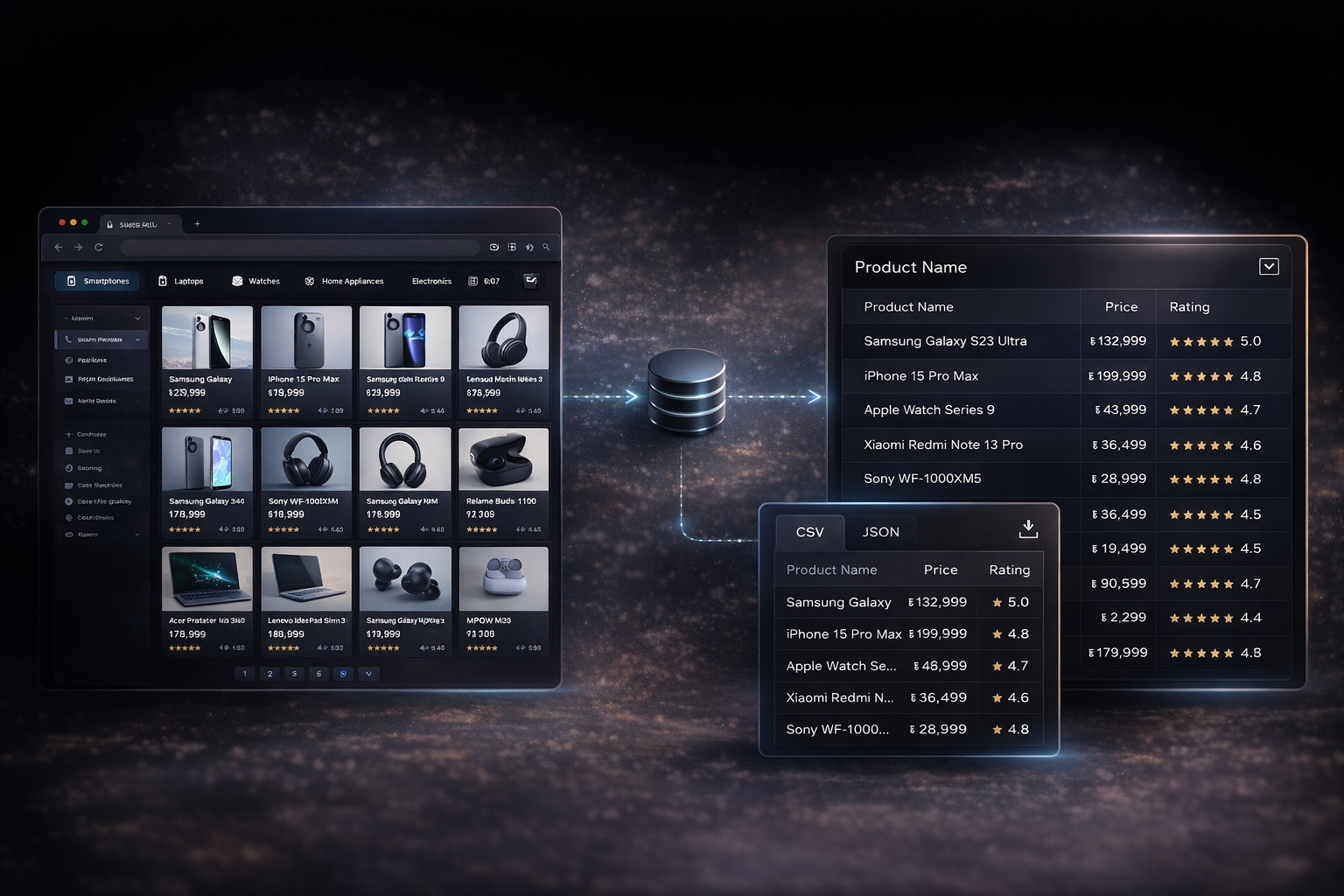1344x896 pixels.
Task: Expand the top sidebar section chevron
Action: pos(137,318)
